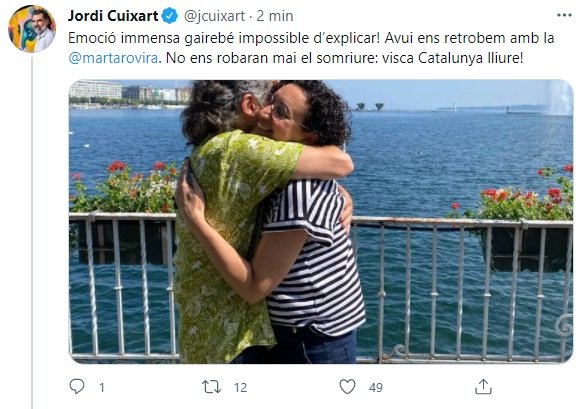584x409 pixels.
Task: Open Jordi Cuixart's profile avatar
Action: click(x=32, y=29)
